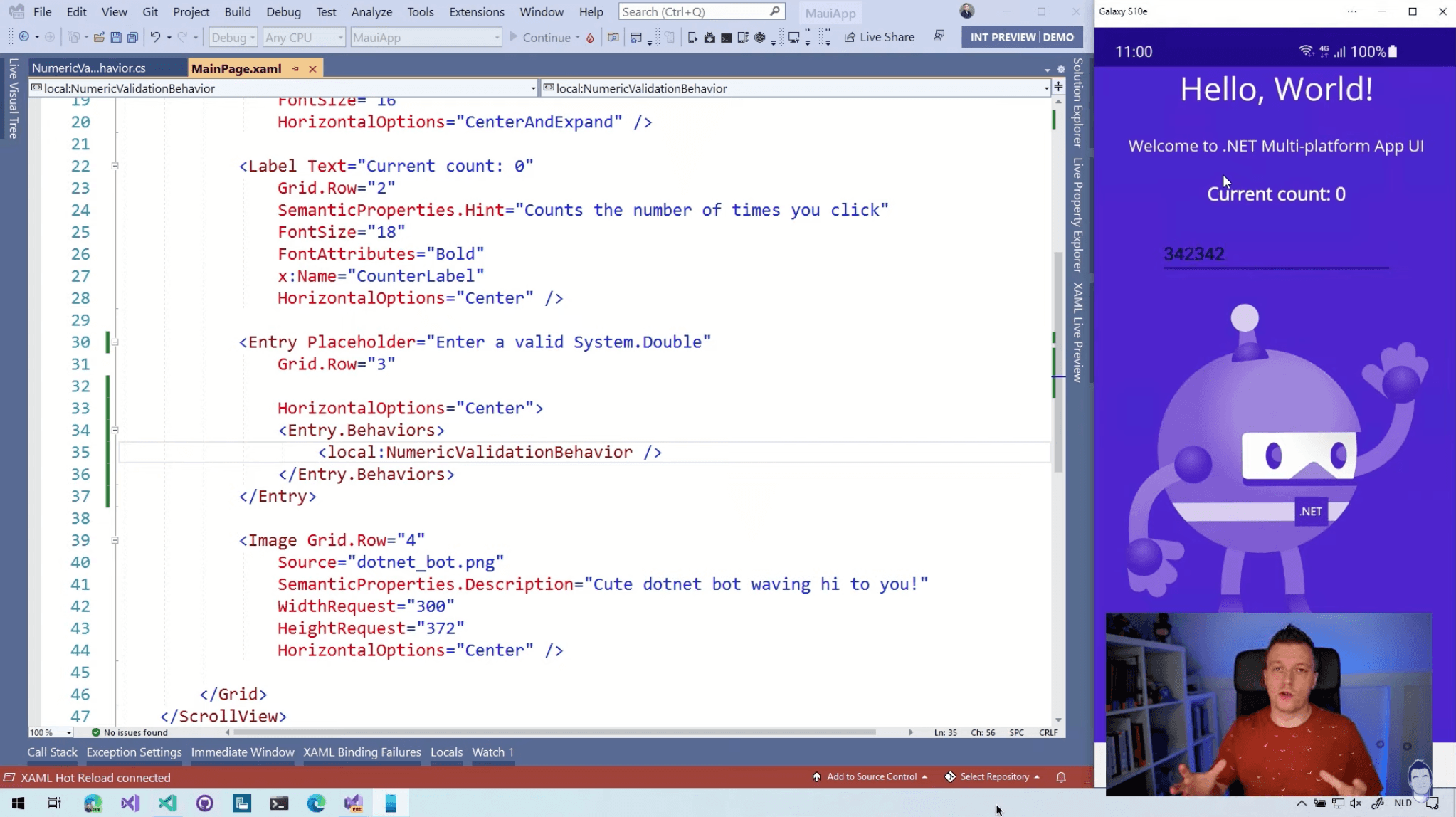Save the current file with the floppy icon
Screen dimensions: 1456x817
coord(115,37)
